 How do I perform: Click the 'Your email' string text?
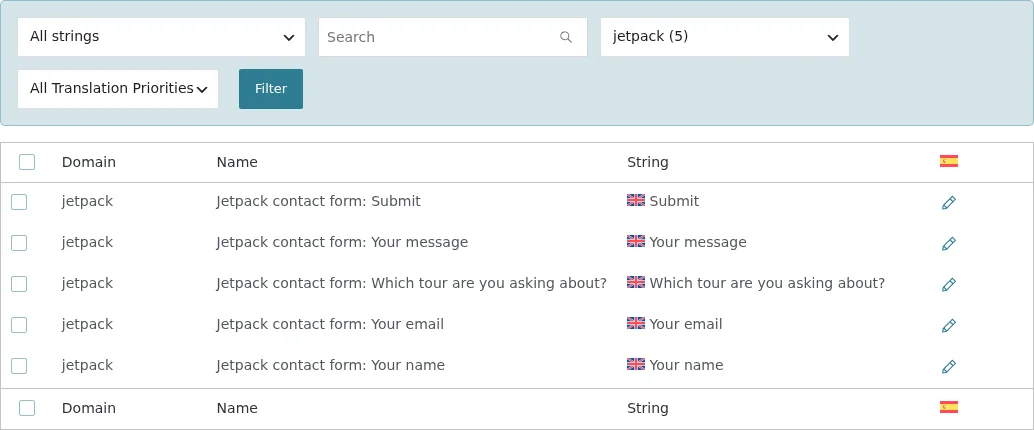click(x=686, y=324)
